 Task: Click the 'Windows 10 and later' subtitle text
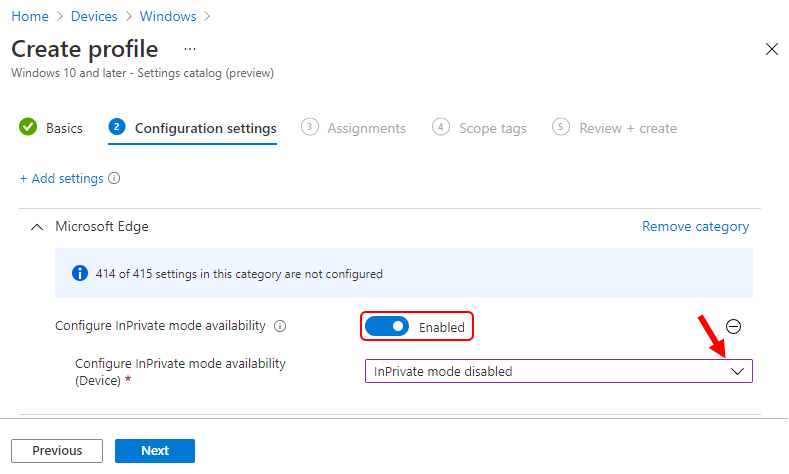pos(142,73)
